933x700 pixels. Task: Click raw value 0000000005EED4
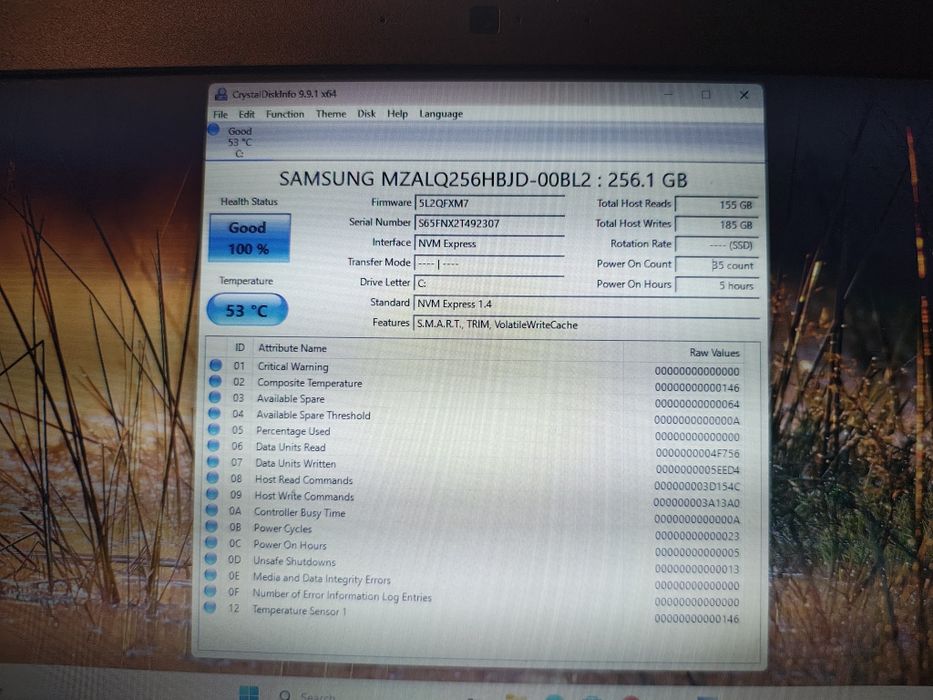pyautogui.click(x=697, y=470)
